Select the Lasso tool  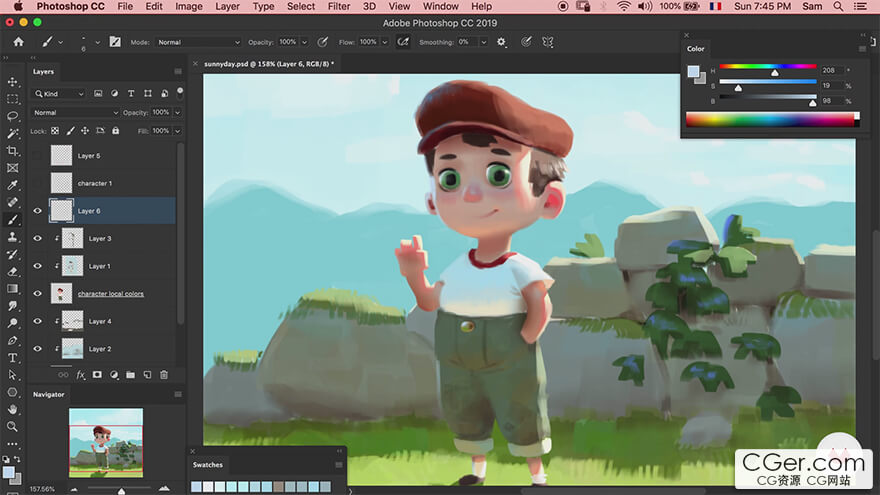(13, 116)
